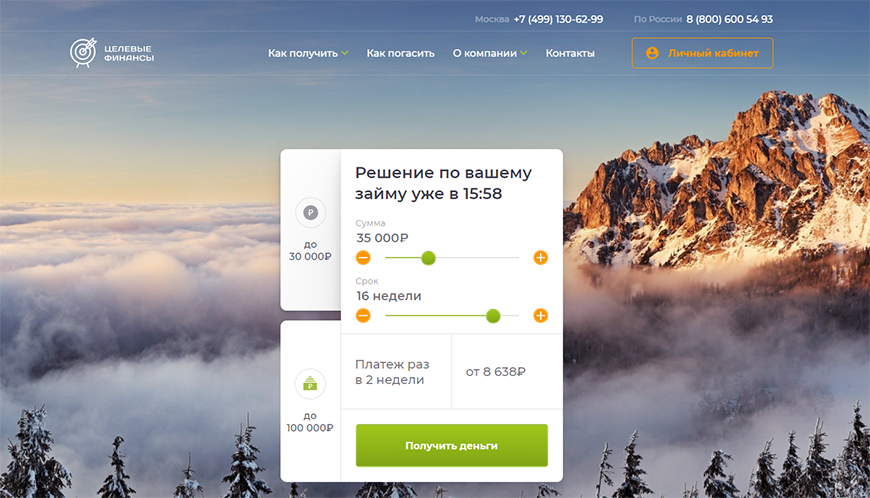Open the Личный кабинет button

pos(702,53)
